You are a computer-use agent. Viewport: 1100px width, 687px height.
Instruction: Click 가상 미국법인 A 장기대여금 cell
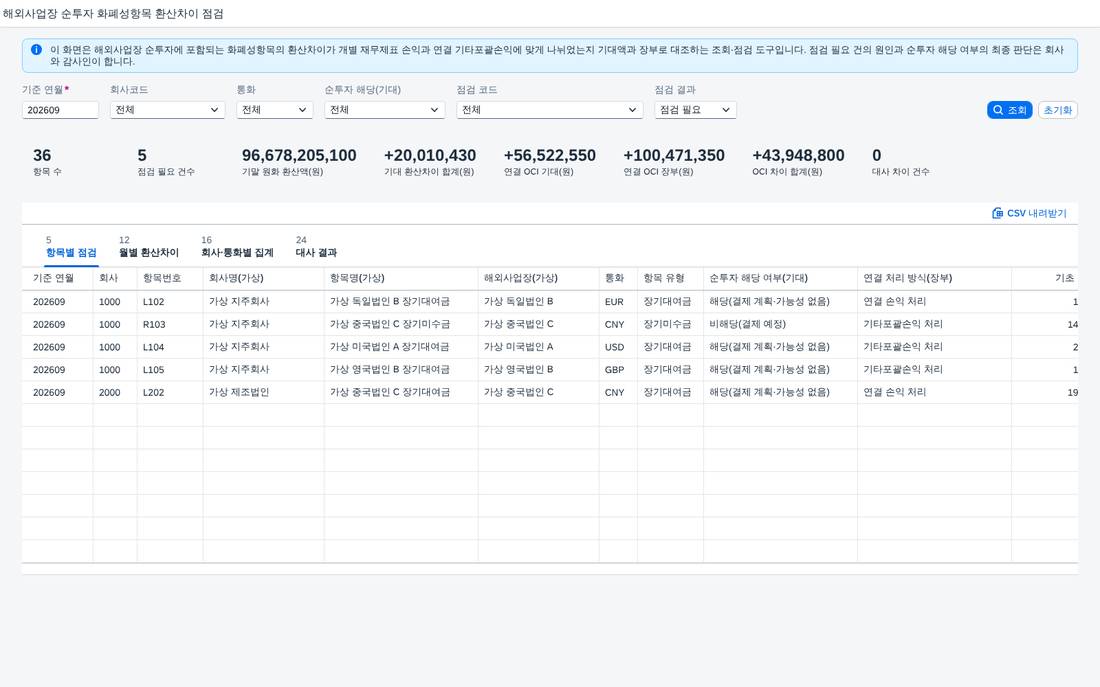click(401, 347)
